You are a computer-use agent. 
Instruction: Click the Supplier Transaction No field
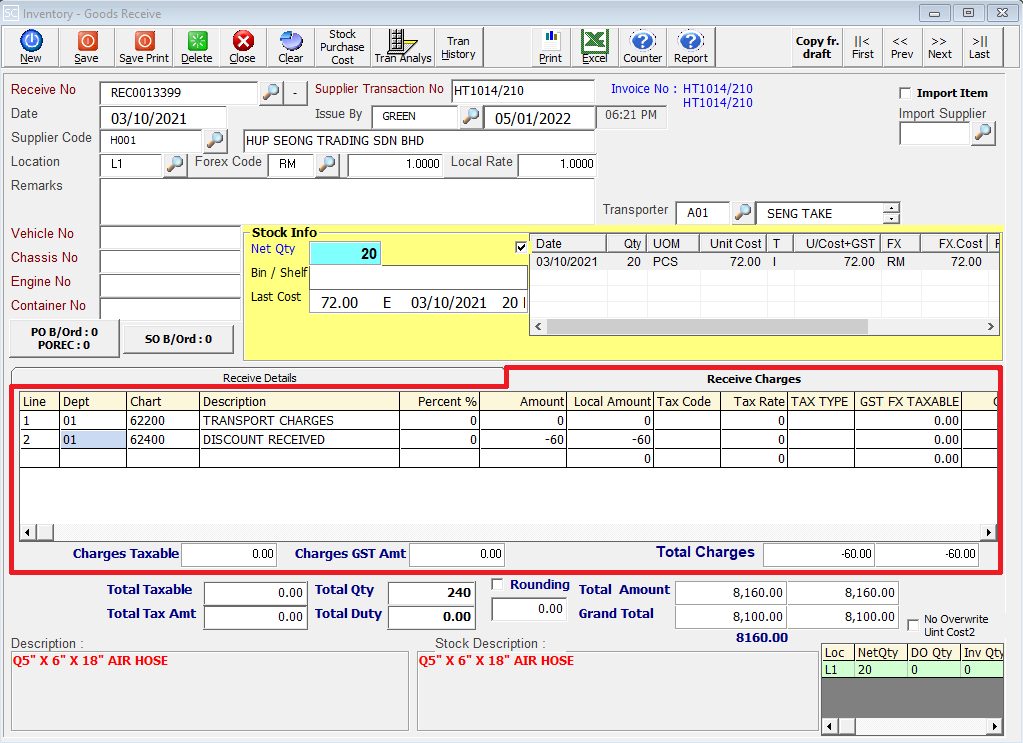pyautogui.click(x=523, y=91)
